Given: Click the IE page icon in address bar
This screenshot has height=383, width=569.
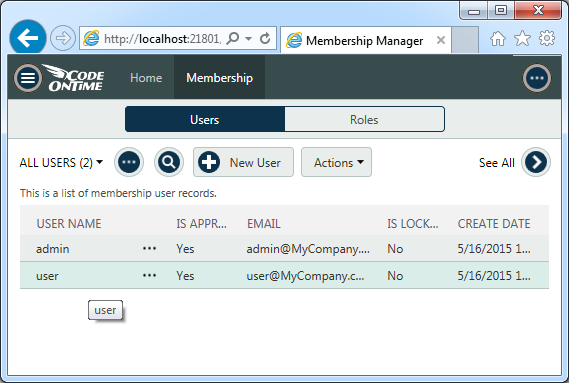Looking at the screenshot, I should pyautogui.click(x=91, y=38).
